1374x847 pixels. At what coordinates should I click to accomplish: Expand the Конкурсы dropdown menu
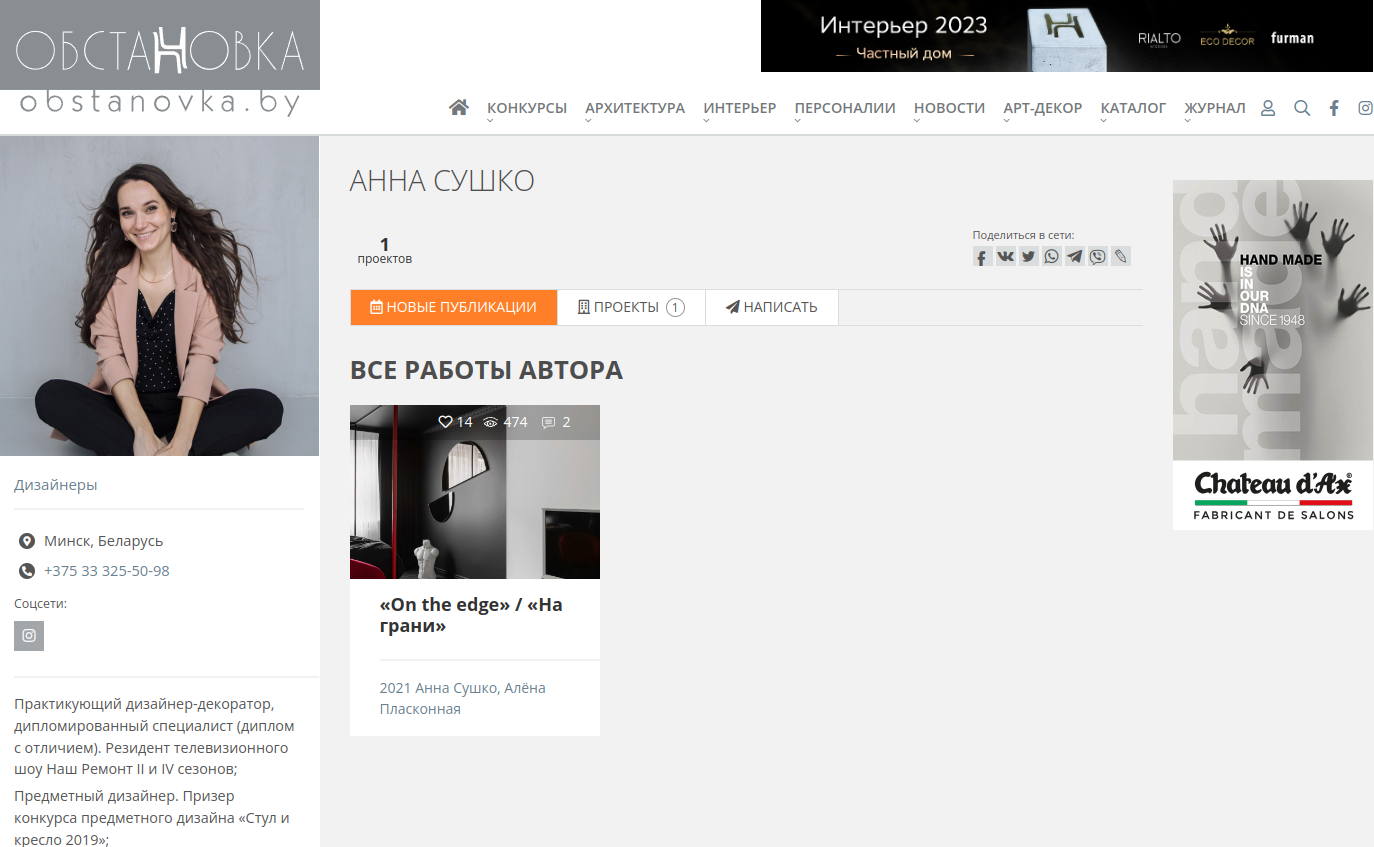pos(526,108)
